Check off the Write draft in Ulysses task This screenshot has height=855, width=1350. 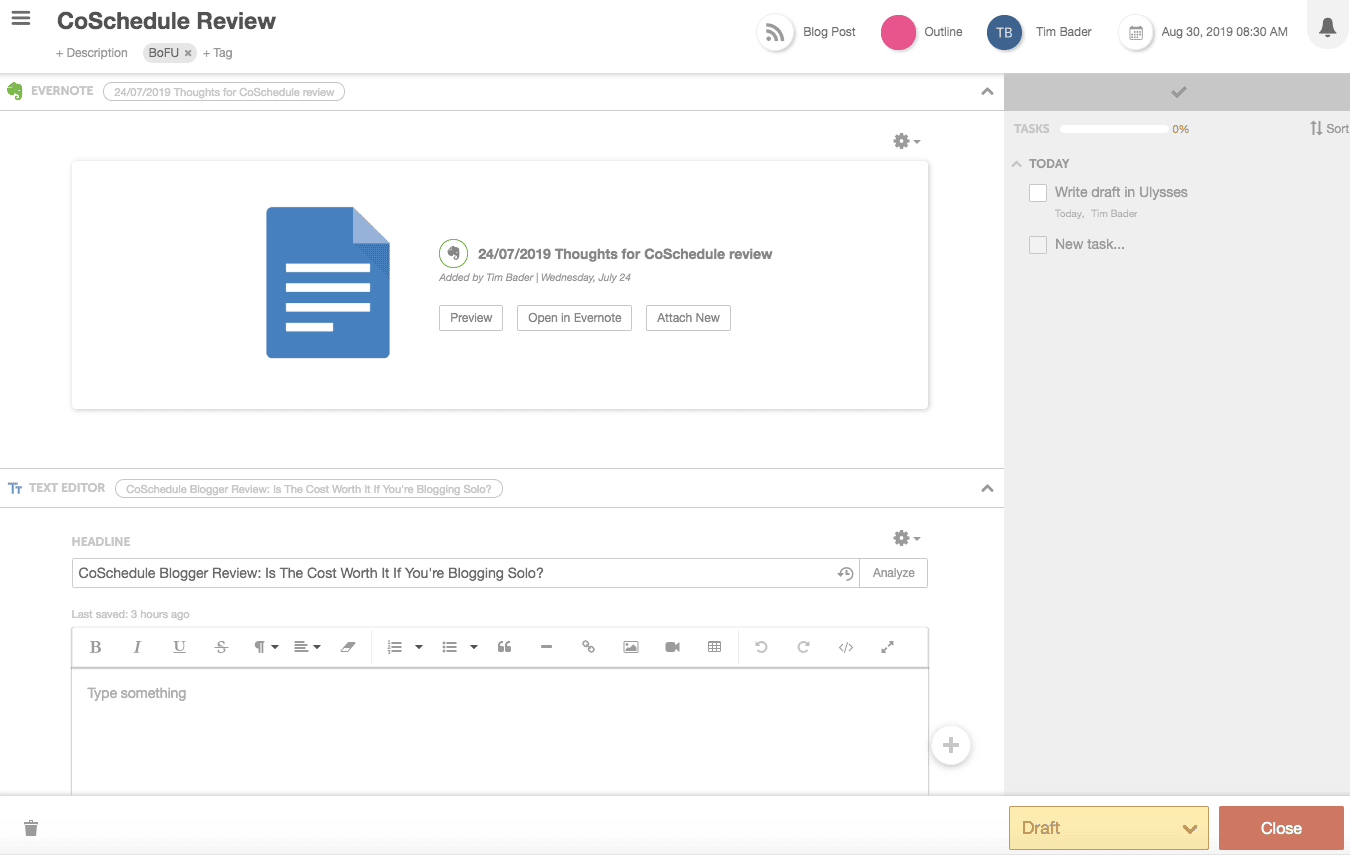1037,192
